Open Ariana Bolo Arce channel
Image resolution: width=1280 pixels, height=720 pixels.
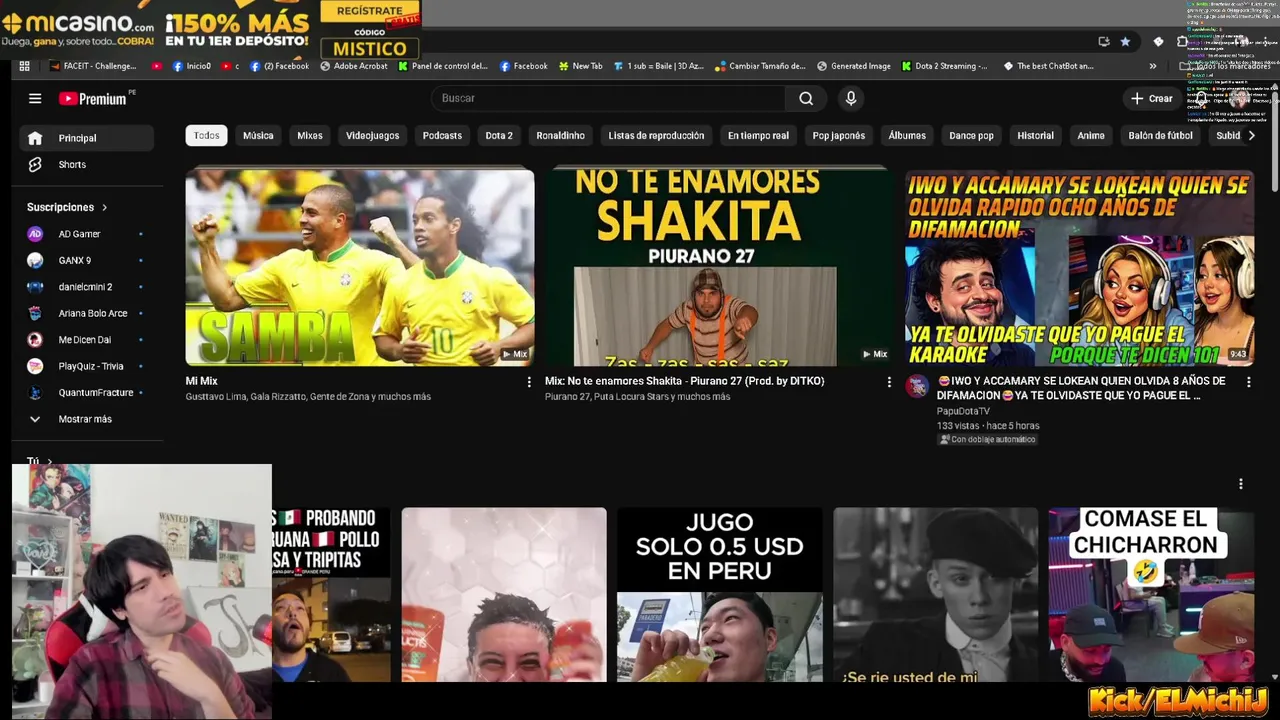(87, 313)
